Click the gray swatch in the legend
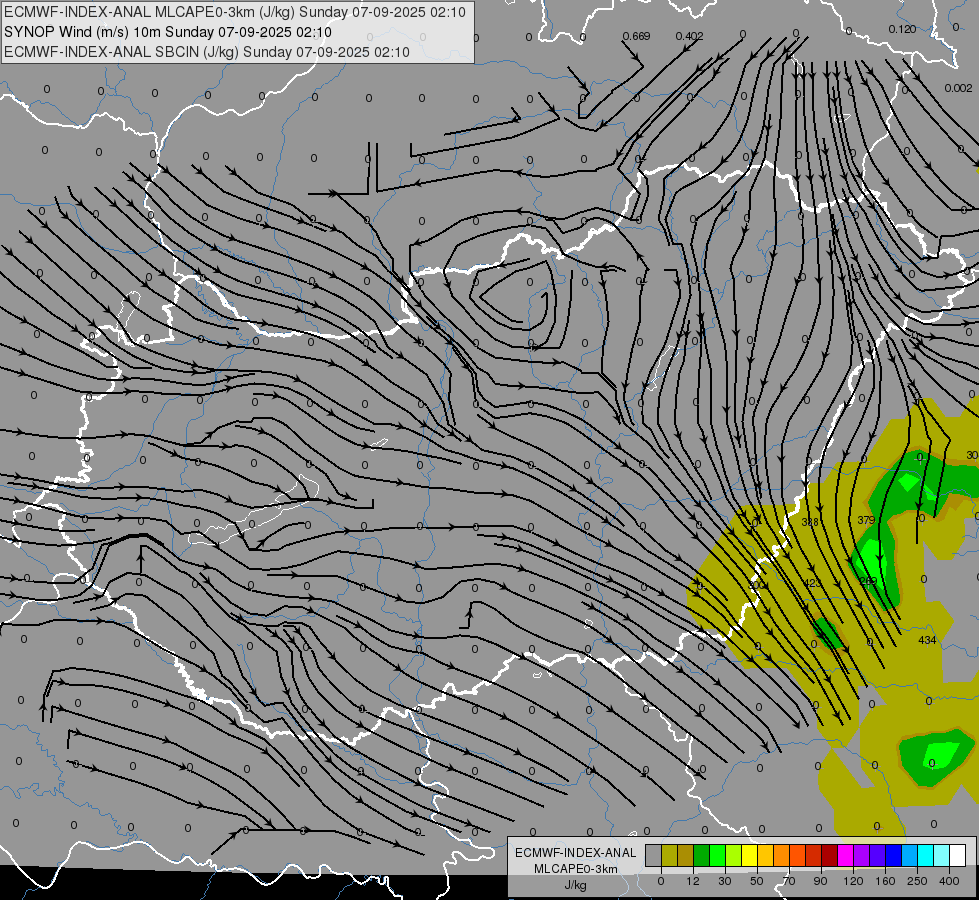Image resolution: width=979 pixels, height=900 pixels. (654, 855)
